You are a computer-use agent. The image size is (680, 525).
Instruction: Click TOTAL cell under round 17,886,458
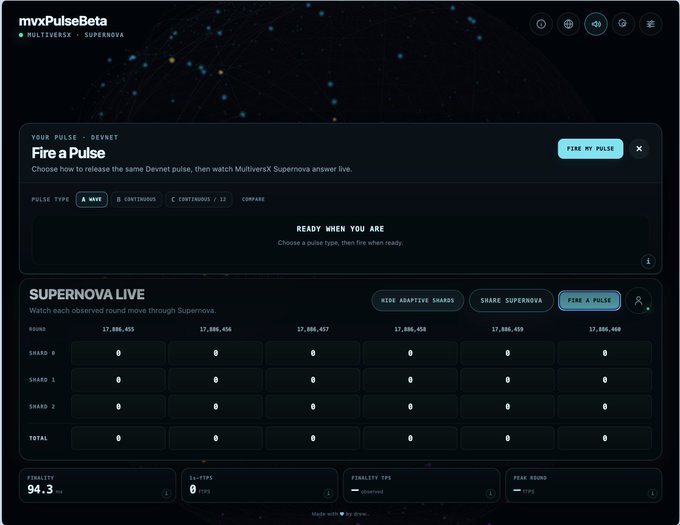tap(410, 438)
